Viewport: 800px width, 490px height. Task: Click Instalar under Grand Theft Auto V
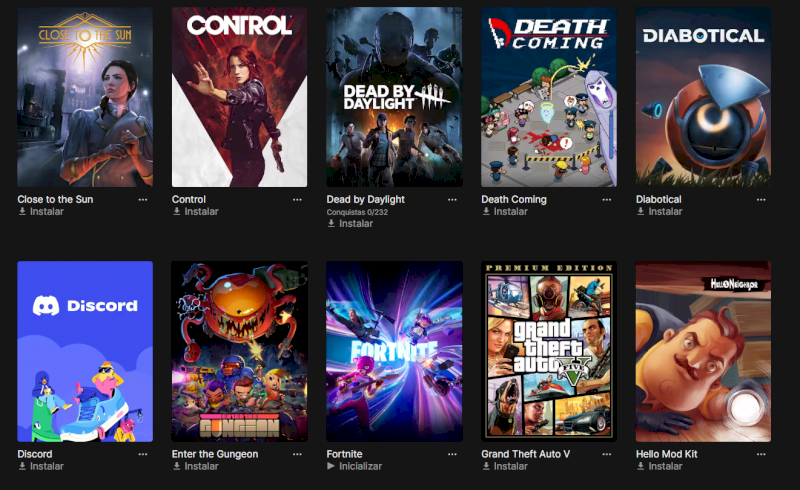pos(505,466)
